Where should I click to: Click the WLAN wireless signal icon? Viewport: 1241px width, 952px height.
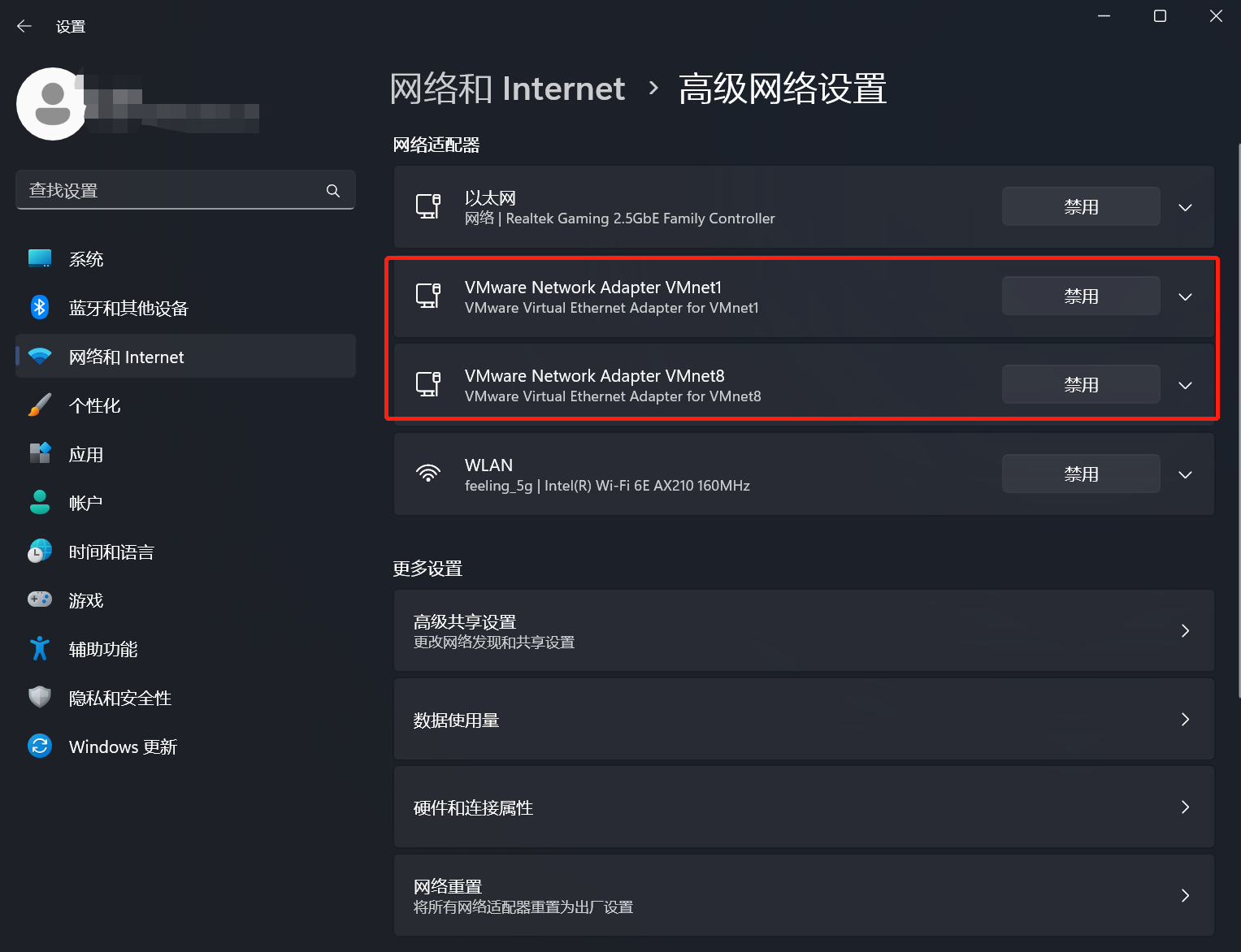tap(428, 474)
